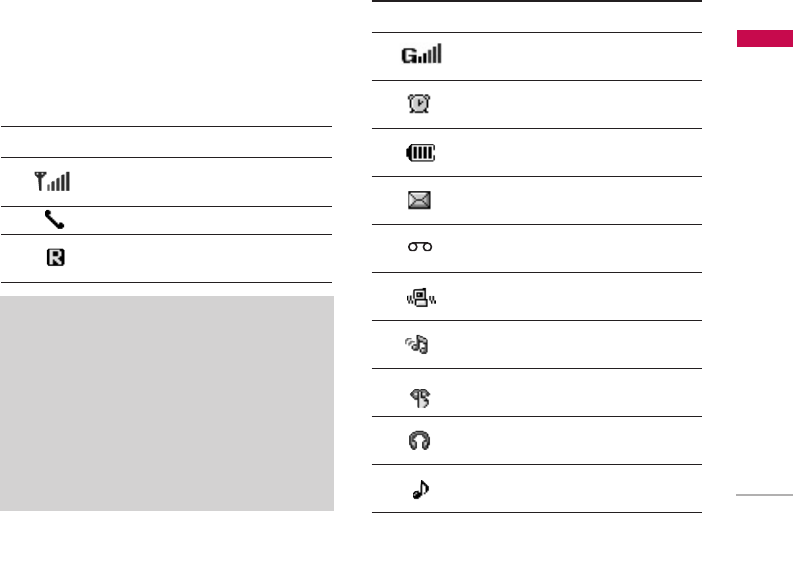Click empty description cell beside battery icon

tap(570, 153)
